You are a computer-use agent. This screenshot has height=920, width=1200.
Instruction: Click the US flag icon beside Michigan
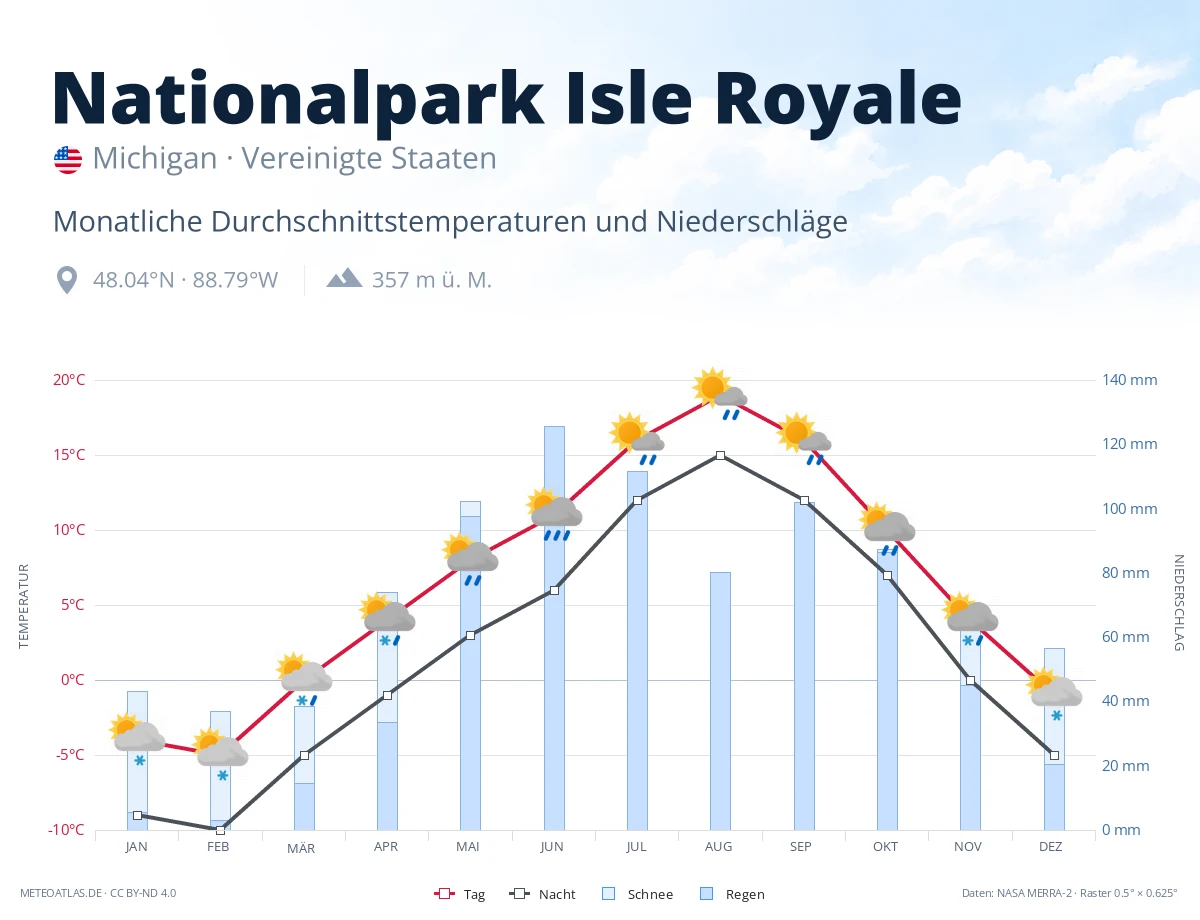(68, 159)
